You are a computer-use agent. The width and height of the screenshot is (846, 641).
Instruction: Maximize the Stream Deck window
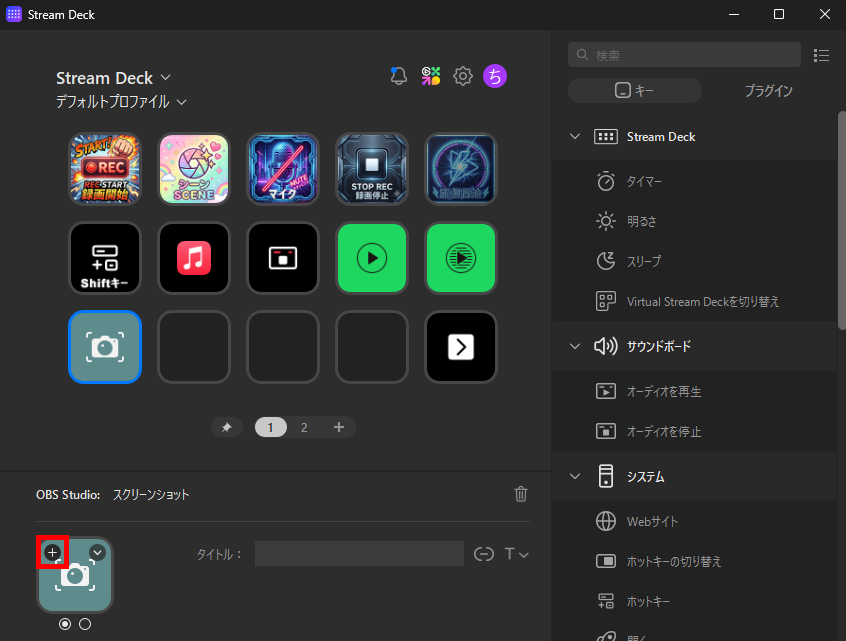779,14
